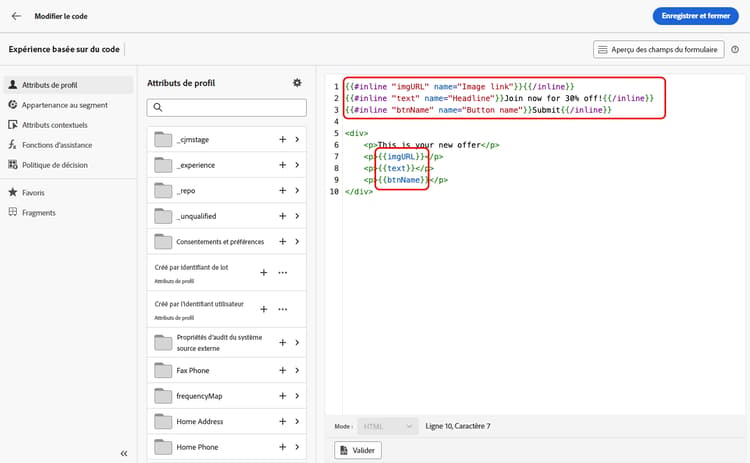Screen dimensions: 750x463
Task: Expand the _experience folder chevron
Action: coord(297,165)
